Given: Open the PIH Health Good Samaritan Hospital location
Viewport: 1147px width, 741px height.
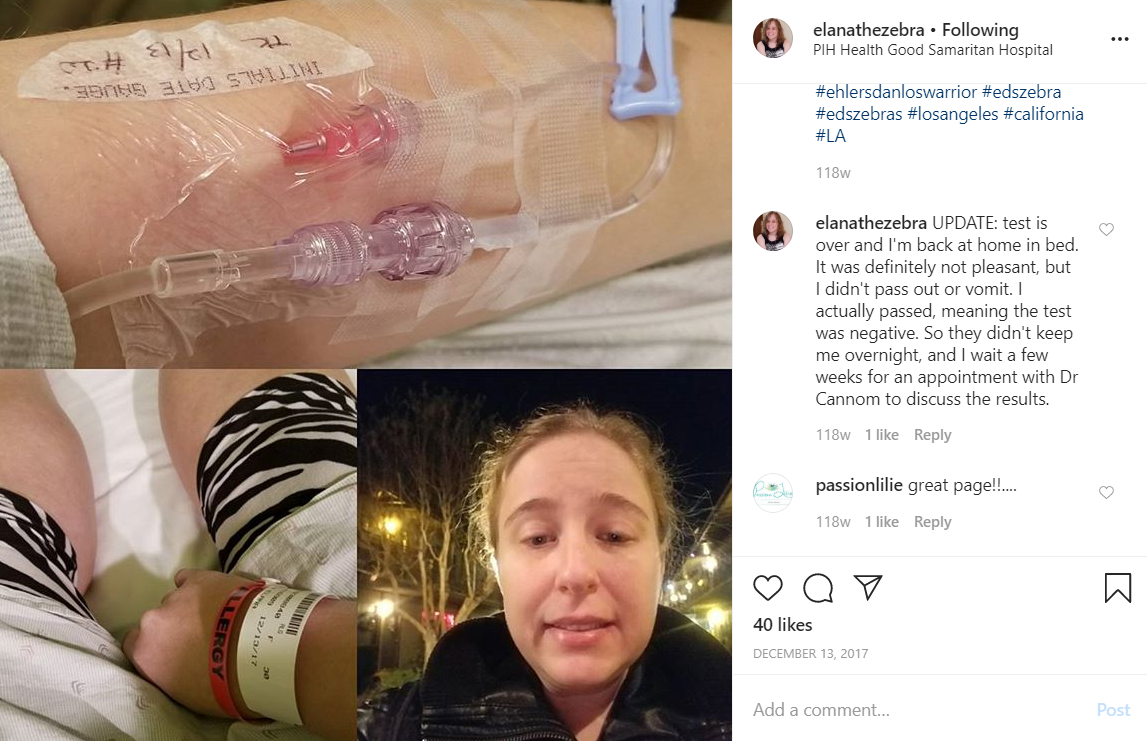Looking at the screenshot, I should tap(933, 50).
